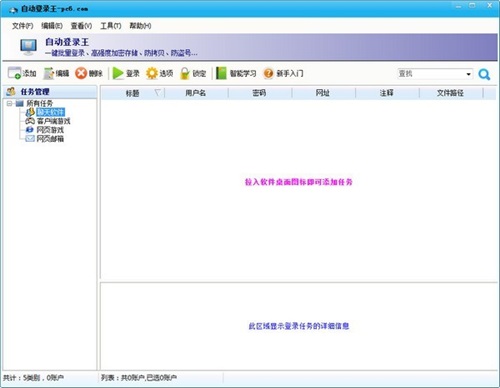The image size is (500, 388).
Task: Open the 文件(F) menu
Action: (23, 26)
